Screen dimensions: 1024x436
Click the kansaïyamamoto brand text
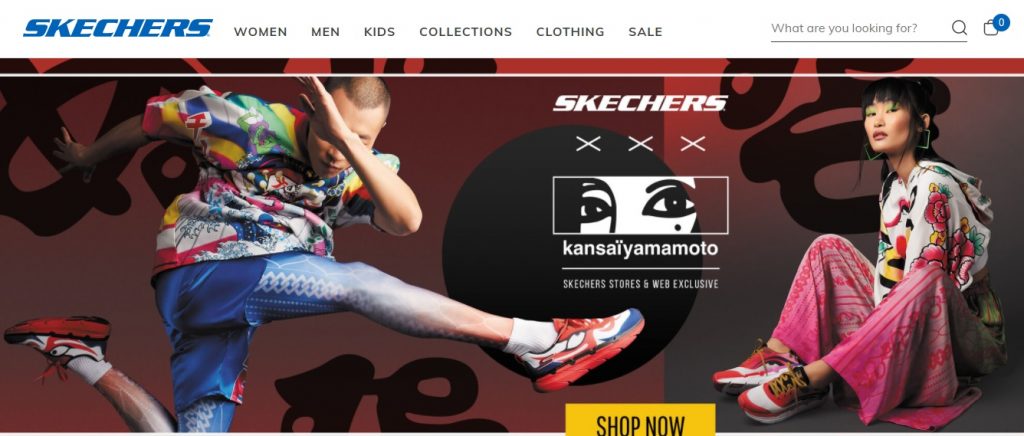pyautogui.click(x=640, y=249)
